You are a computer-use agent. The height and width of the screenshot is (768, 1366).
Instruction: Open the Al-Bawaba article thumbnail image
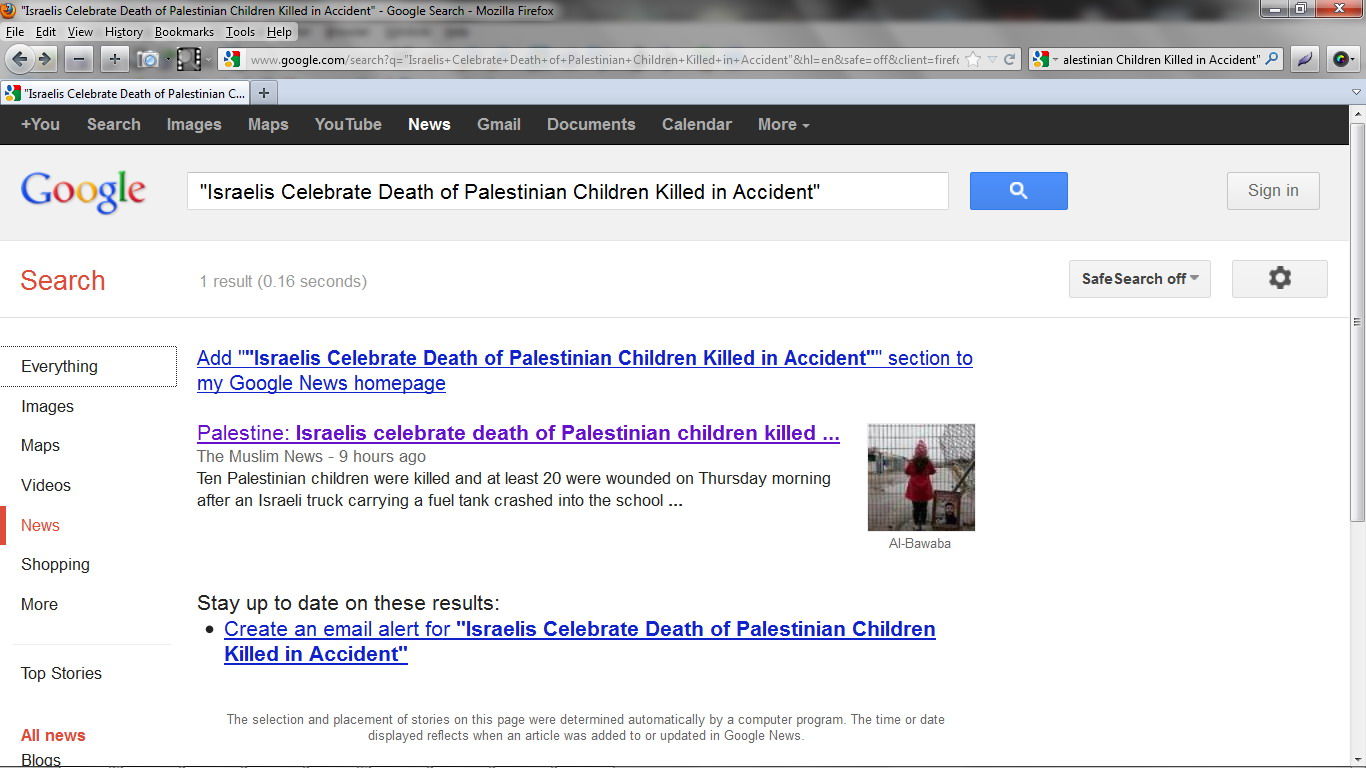click(x=921, y=477)
